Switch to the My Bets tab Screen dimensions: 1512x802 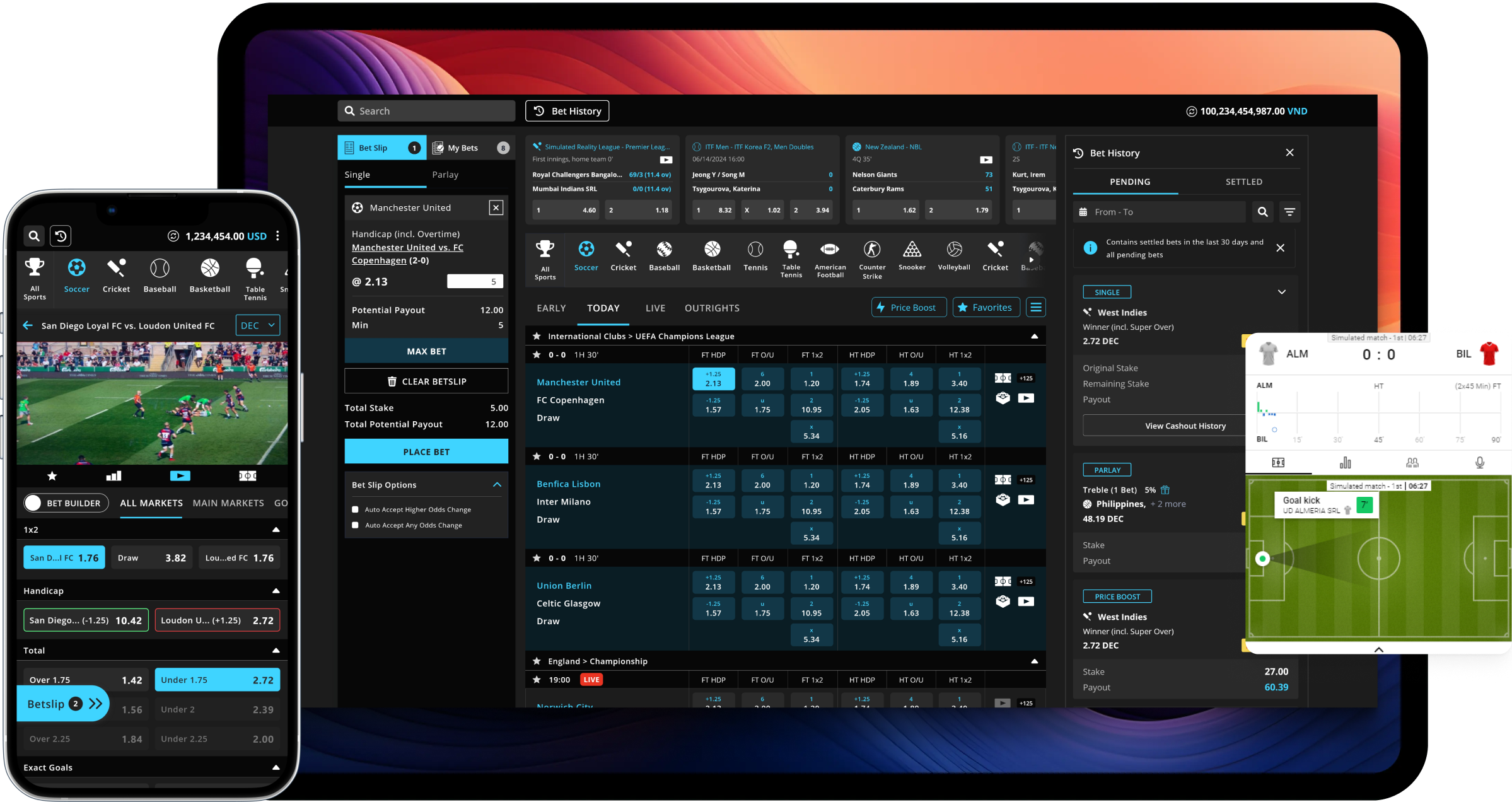[471, 148]
